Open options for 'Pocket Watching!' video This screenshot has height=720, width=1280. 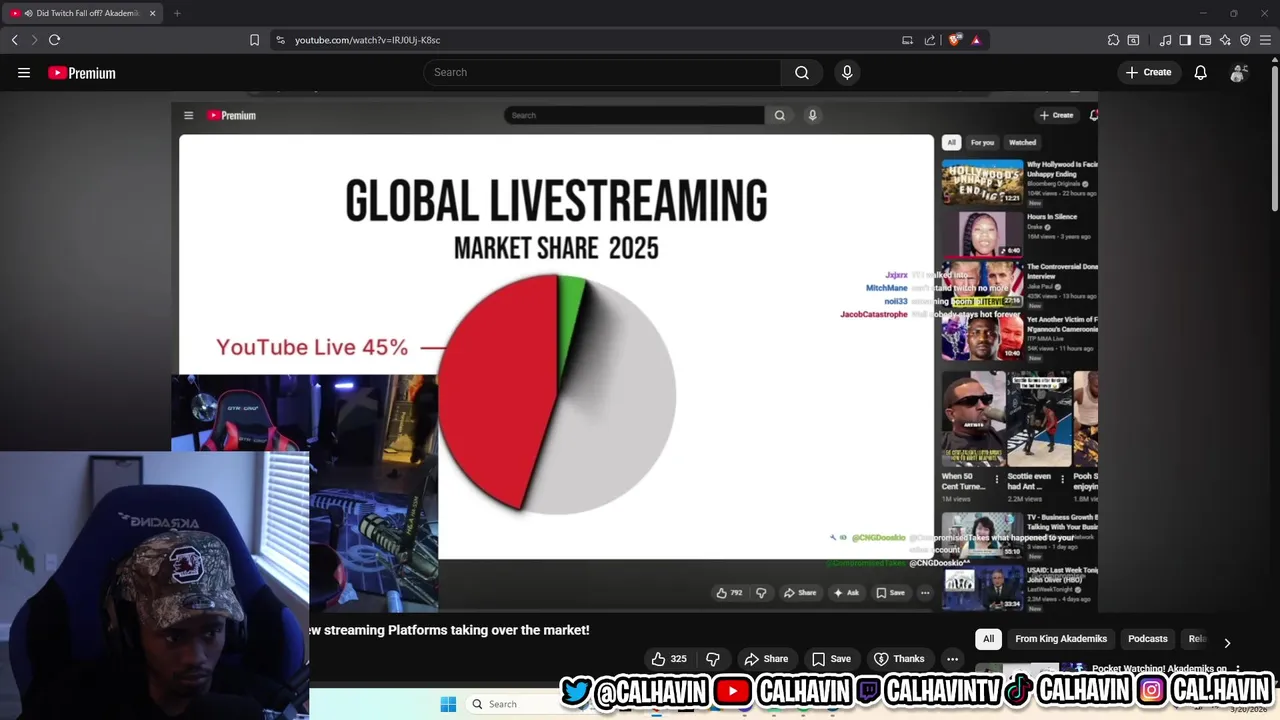point(1238,669)
